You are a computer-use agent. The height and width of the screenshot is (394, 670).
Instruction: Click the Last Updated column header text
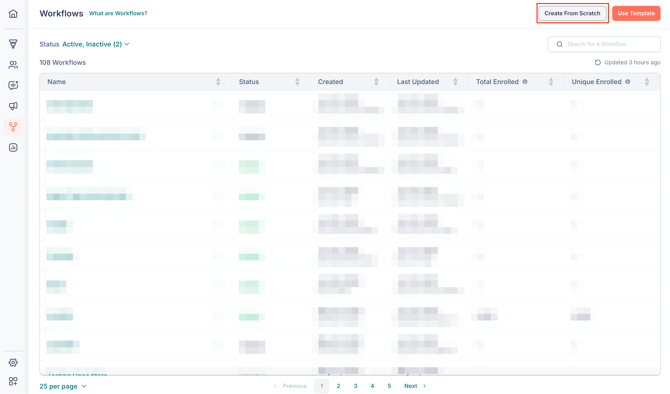(x=417, y=82)
